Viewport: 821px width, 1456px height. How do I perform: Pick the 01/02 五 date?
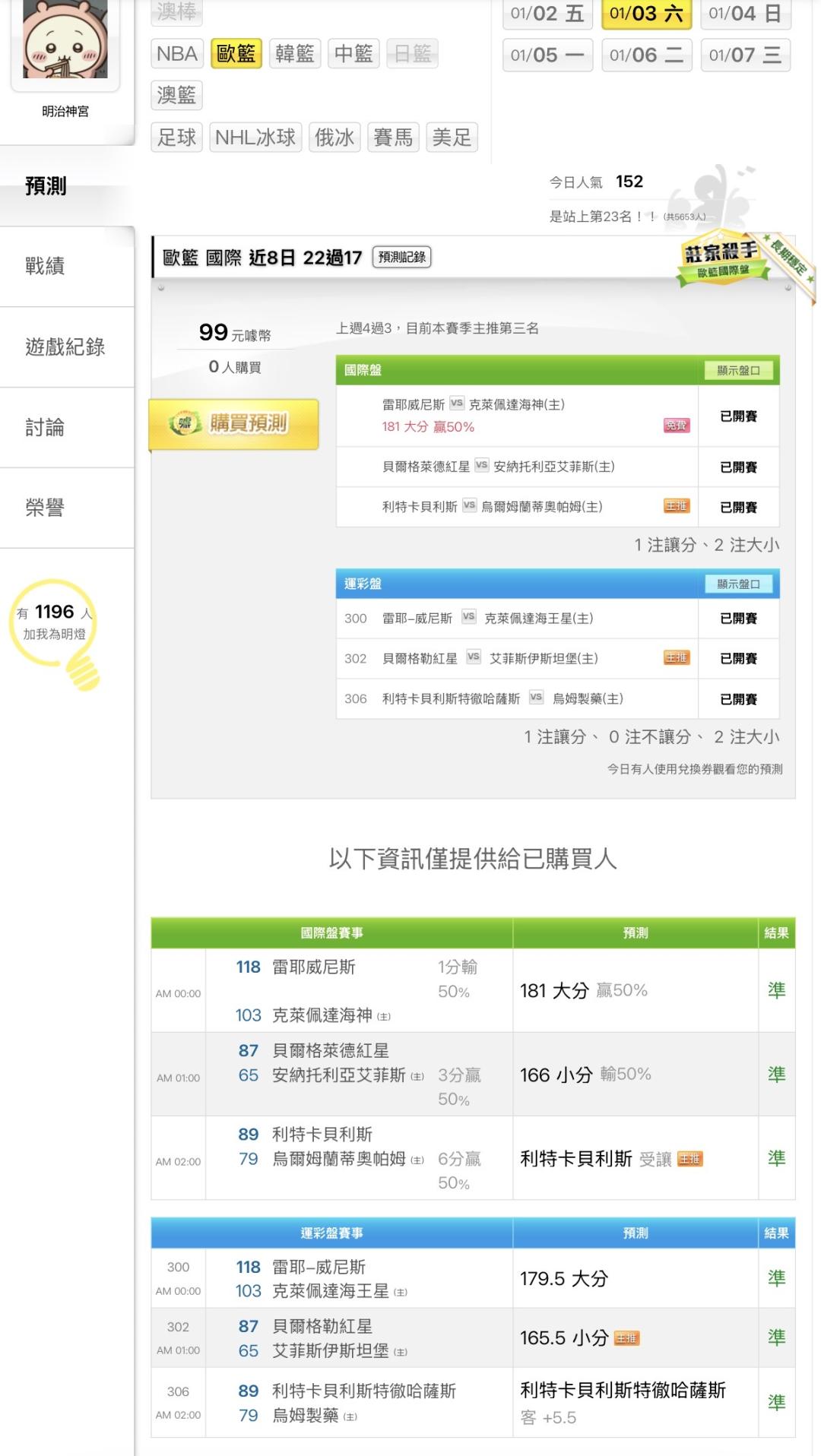tap(547, 14)
